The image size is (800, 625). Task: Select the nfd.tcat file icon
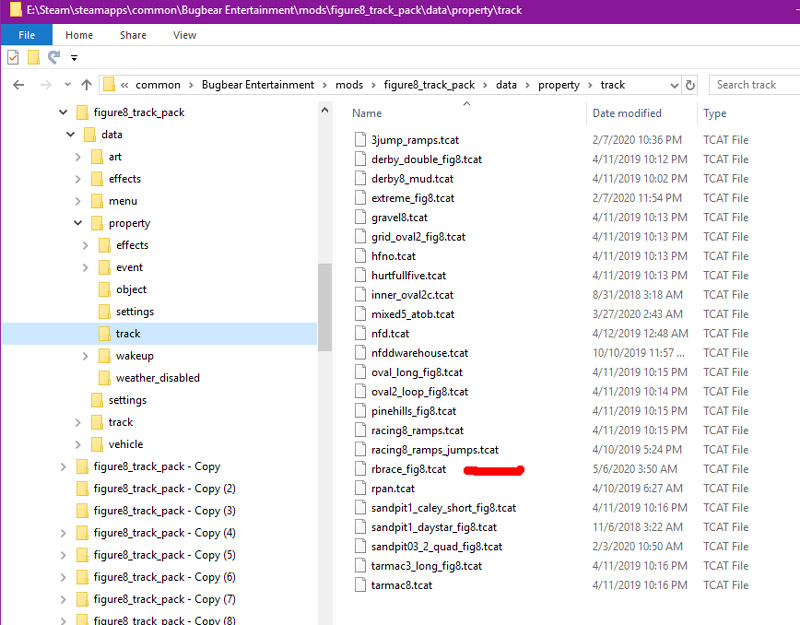click(x=360, y=334)
